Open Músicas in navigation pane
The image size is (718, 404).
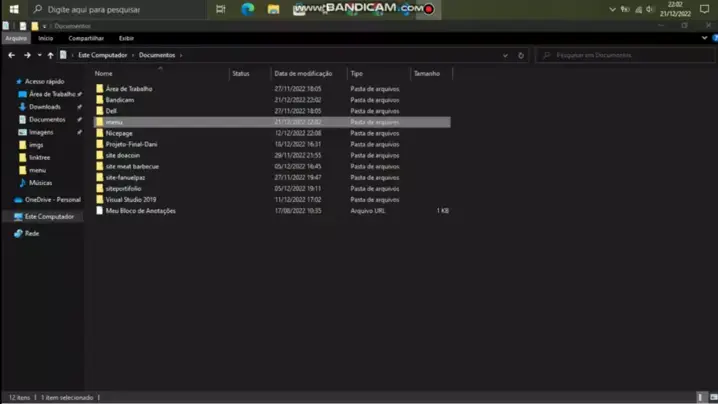click(x=40, y=182)
